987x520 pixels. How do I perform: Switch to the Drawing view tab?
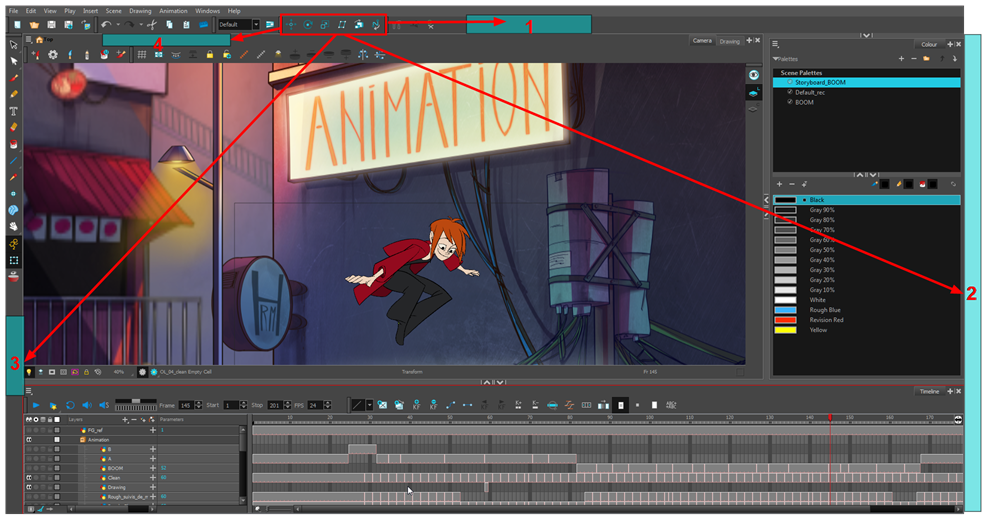tap(730, 42)
